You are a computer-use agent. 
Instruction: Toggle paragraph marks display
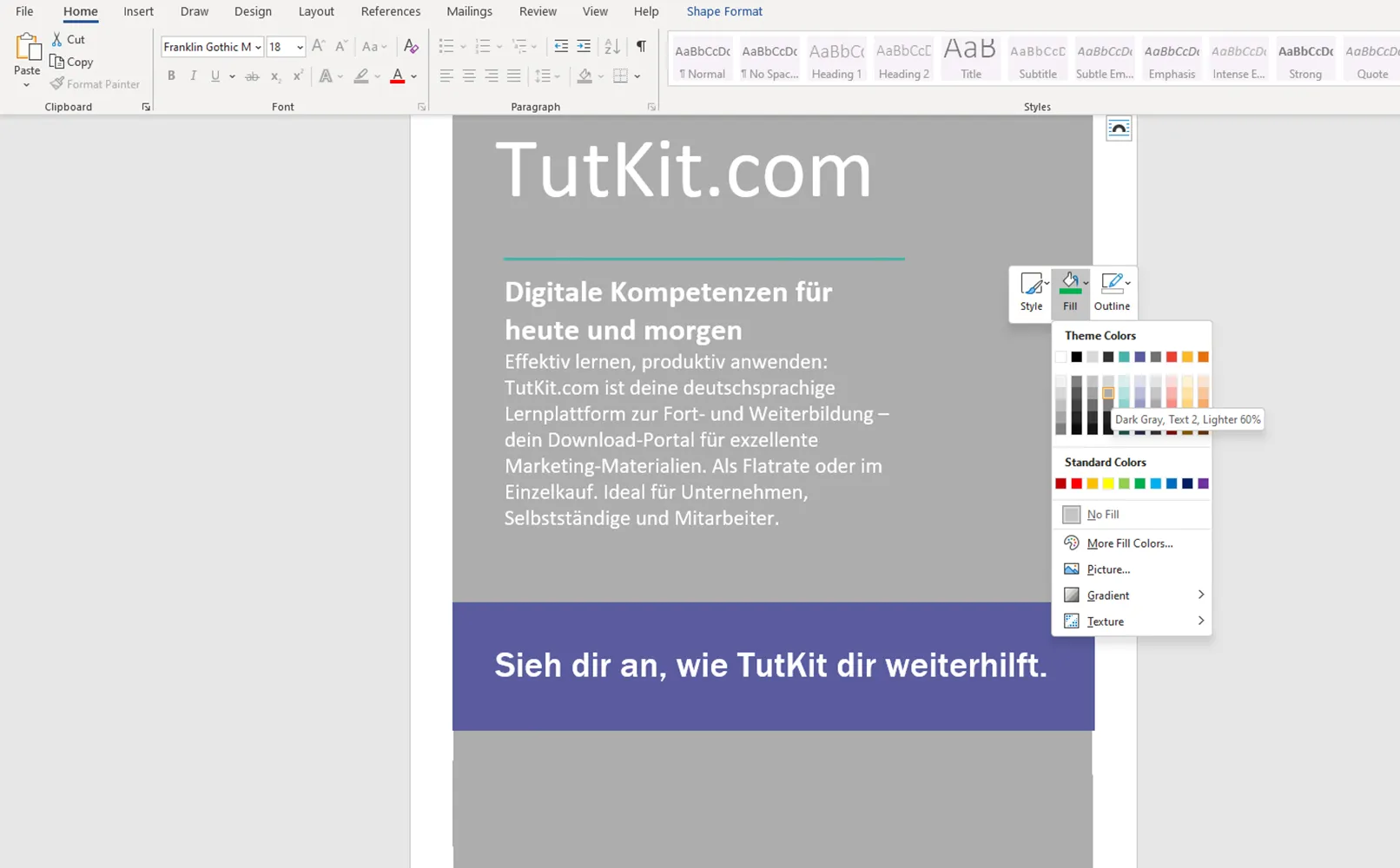coord(641,46)
